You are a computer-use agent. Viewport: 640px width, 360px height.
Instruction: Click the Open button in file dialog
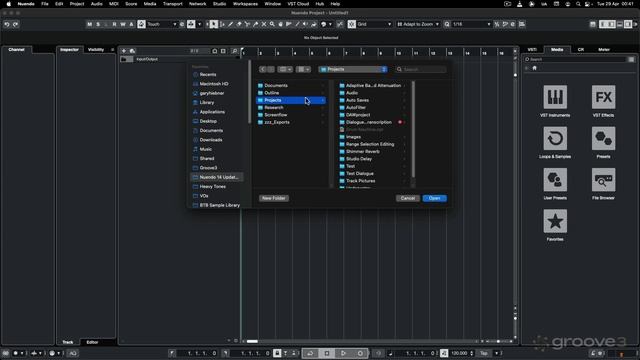[435, 198]
